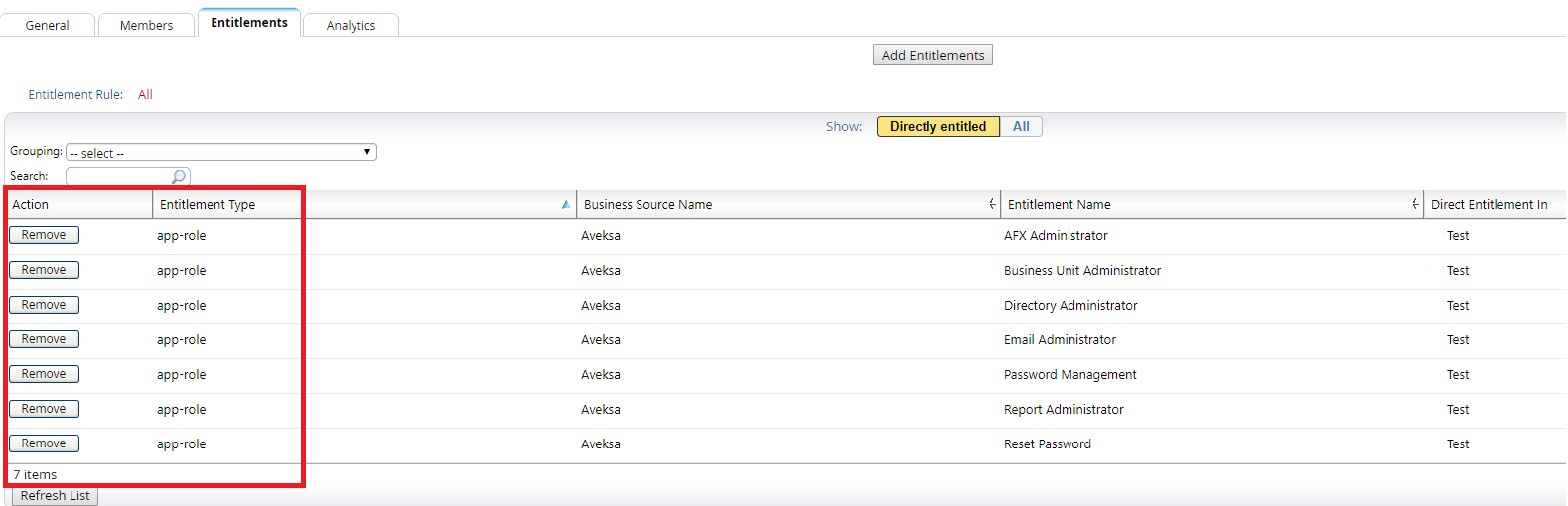
Task: Switch to the General tab
Action: click(x=48, y=25)
